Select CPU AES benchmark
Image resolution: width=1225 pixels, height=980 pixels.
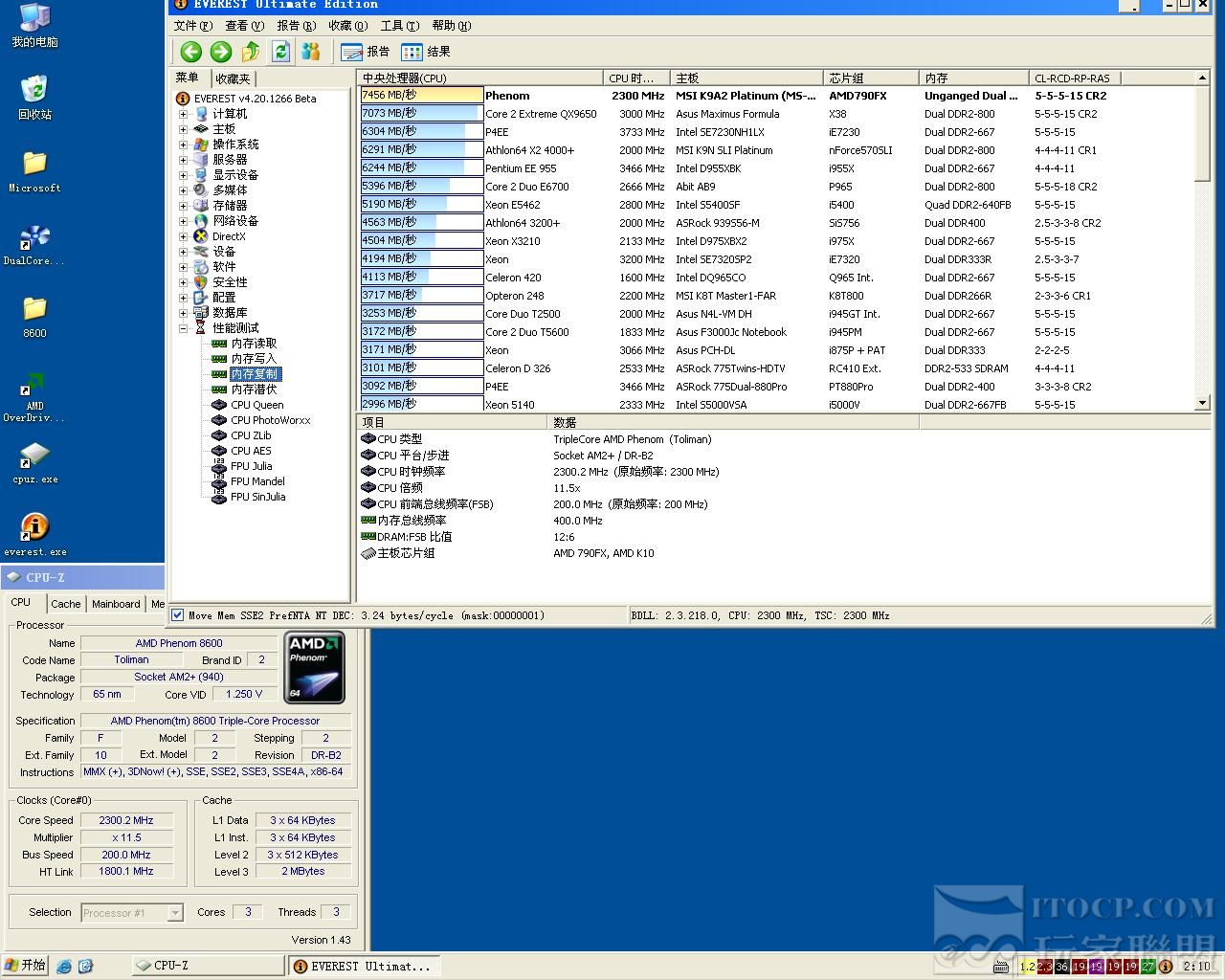(251, 451)
